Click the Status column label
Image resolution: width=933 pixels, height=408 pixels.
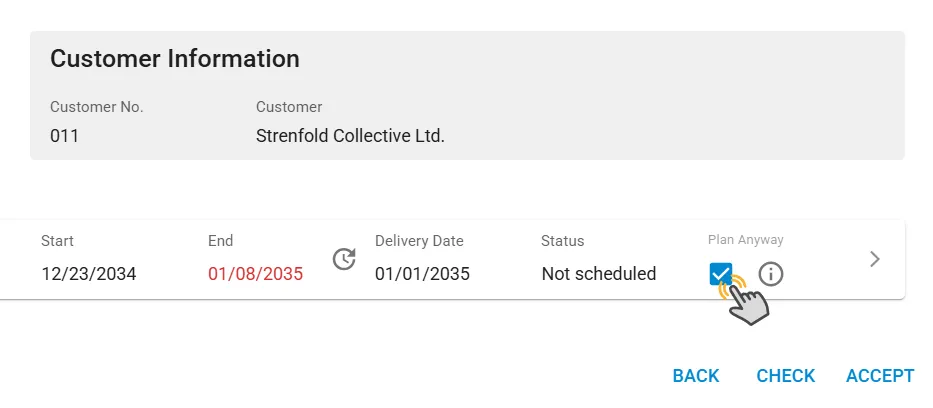click(562, 241)
